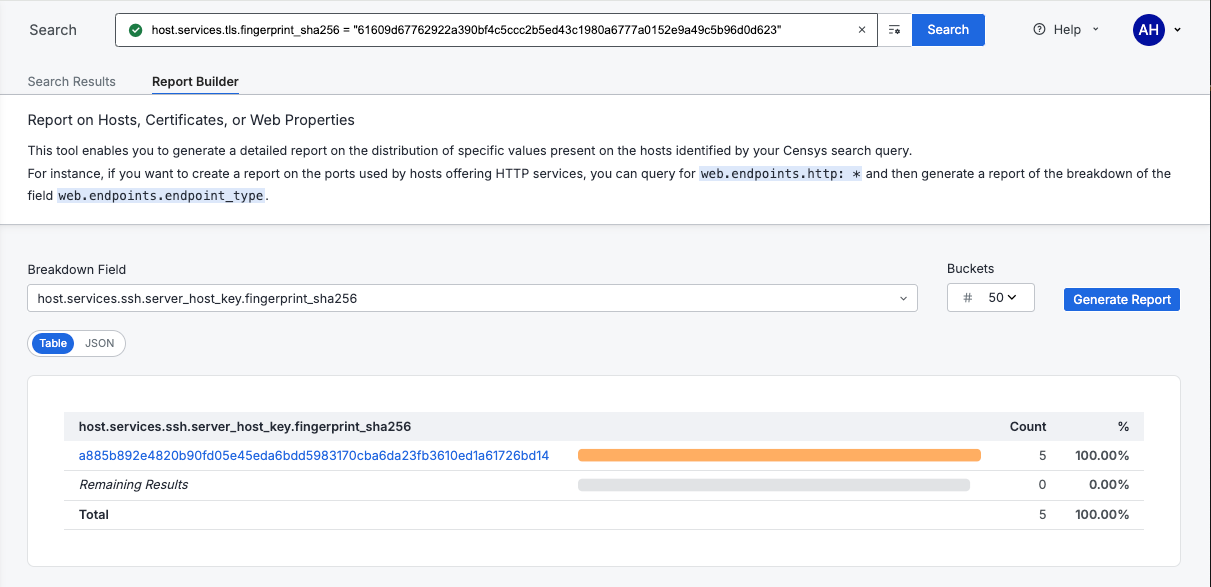This screenshot has height=587, width=1211.
Task: Click the green query valid checkmark icon
Action: point(136,30)
